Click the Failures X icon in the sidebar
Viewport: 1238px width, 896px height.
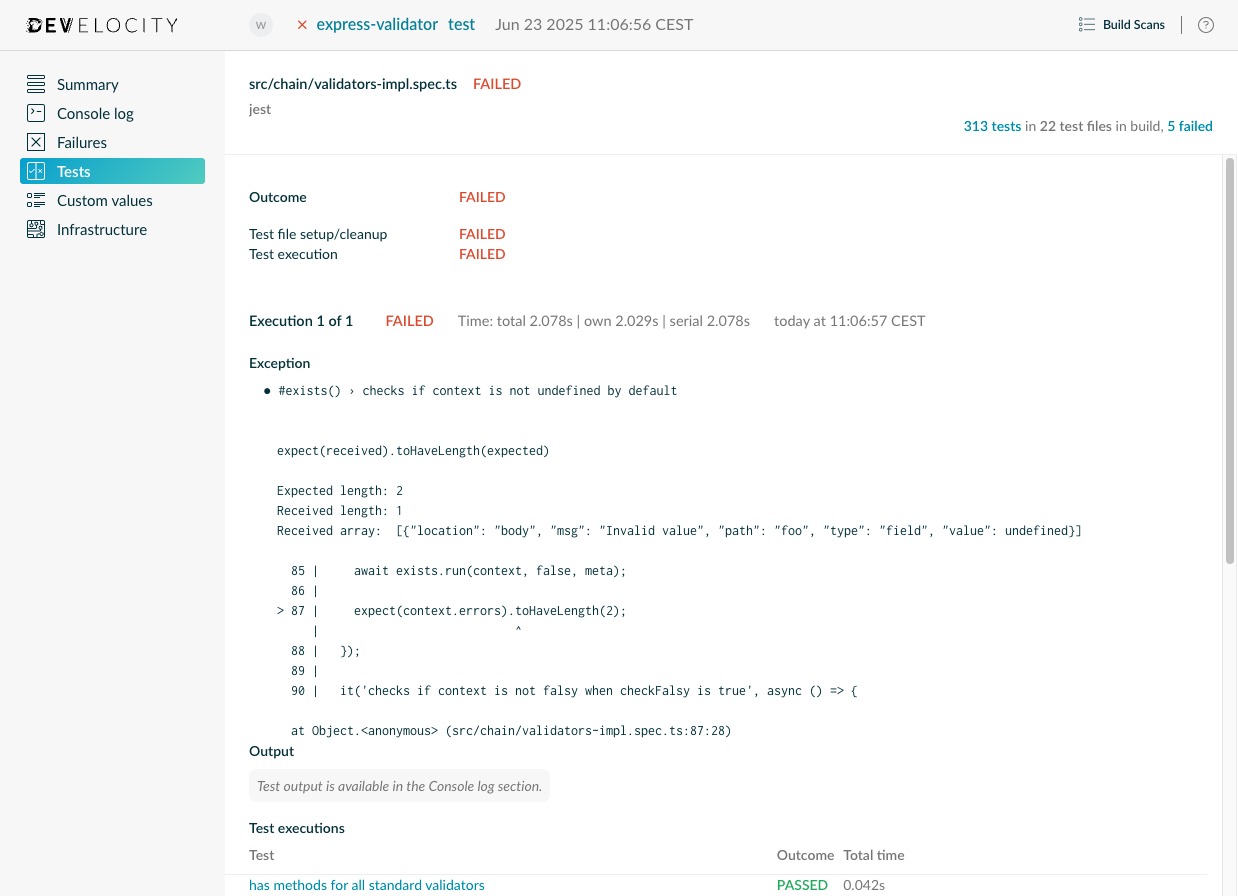point(36,142)
